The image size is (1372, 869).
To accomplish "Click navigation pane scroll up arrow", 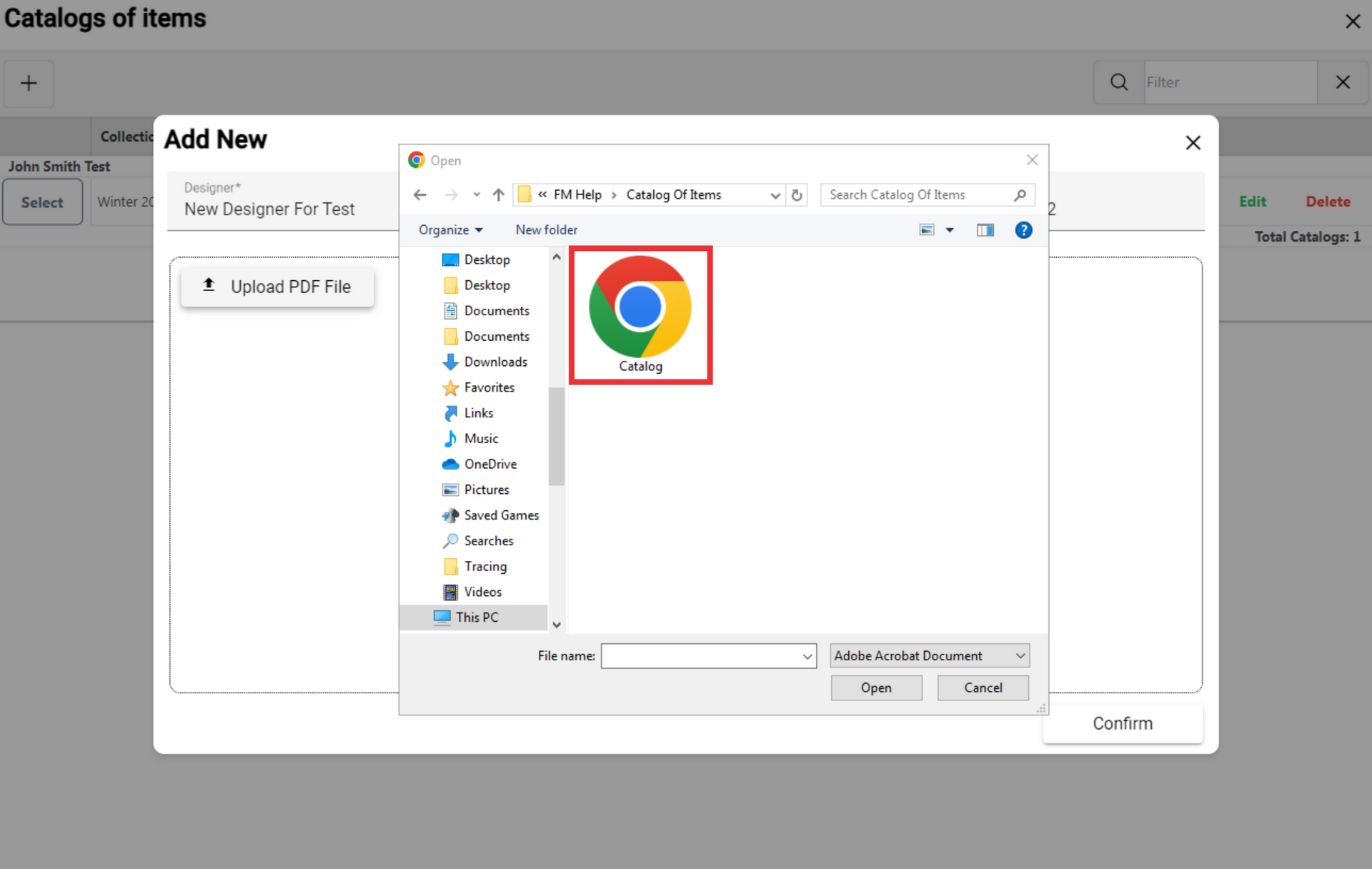I will pos(557,257).
